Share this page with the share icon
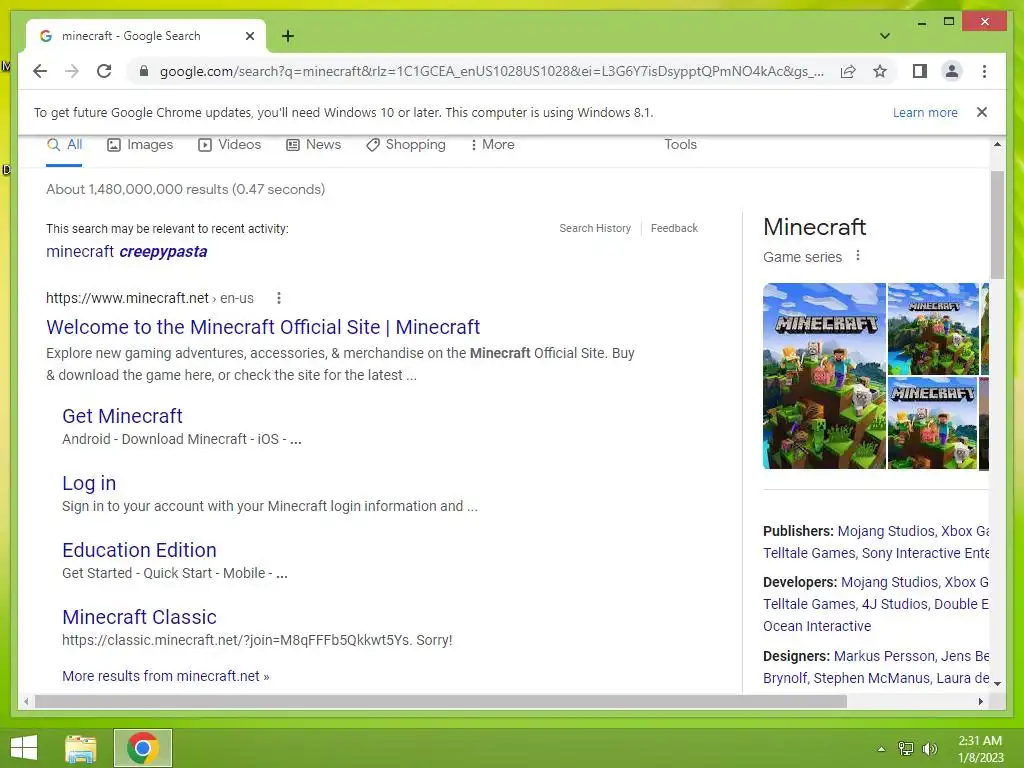This screenshot has height=768, width=1024. pyautogui.click(x=848, y=71)
